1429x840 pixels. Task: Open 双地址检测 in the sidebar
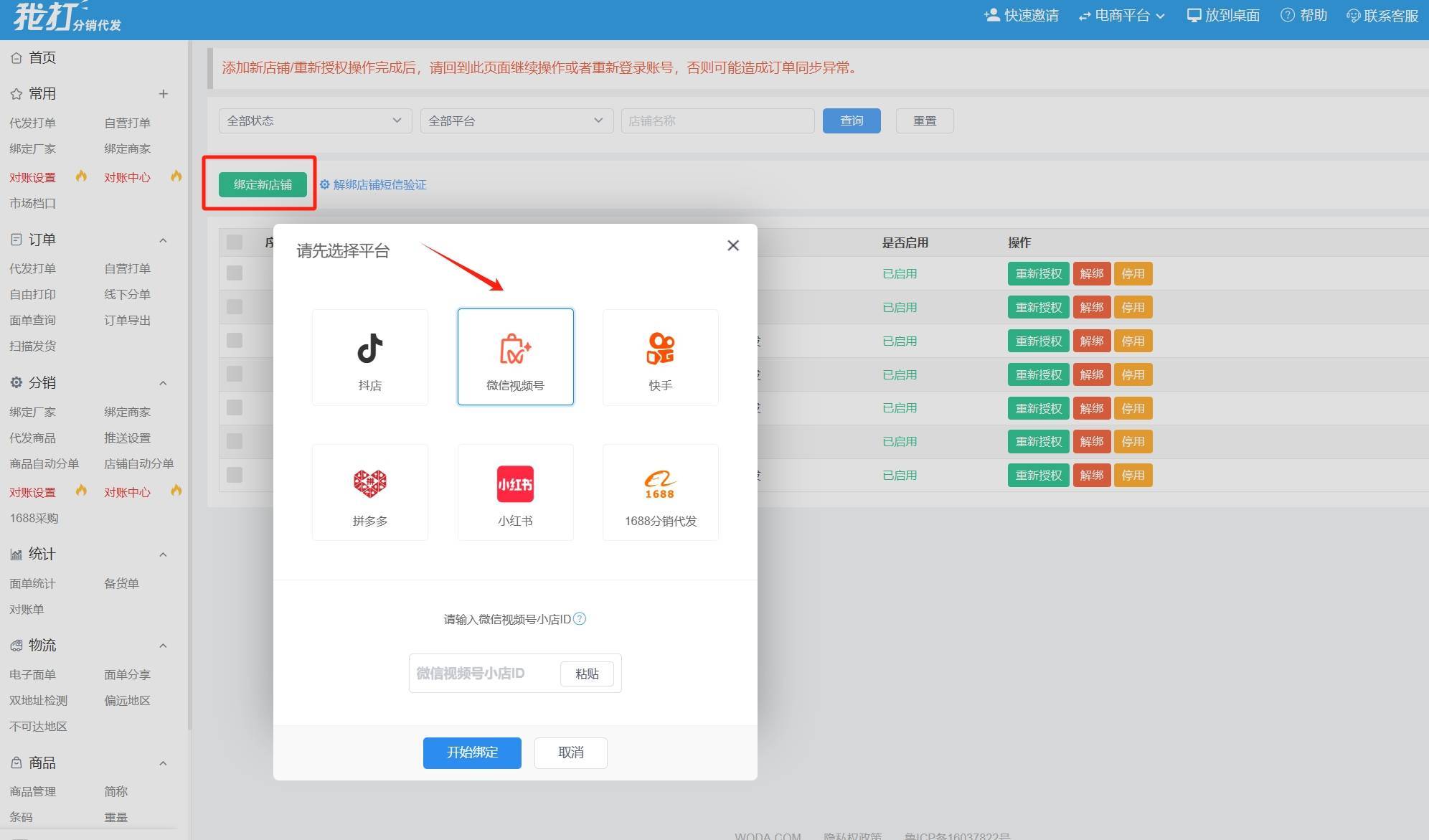(38, 700)
